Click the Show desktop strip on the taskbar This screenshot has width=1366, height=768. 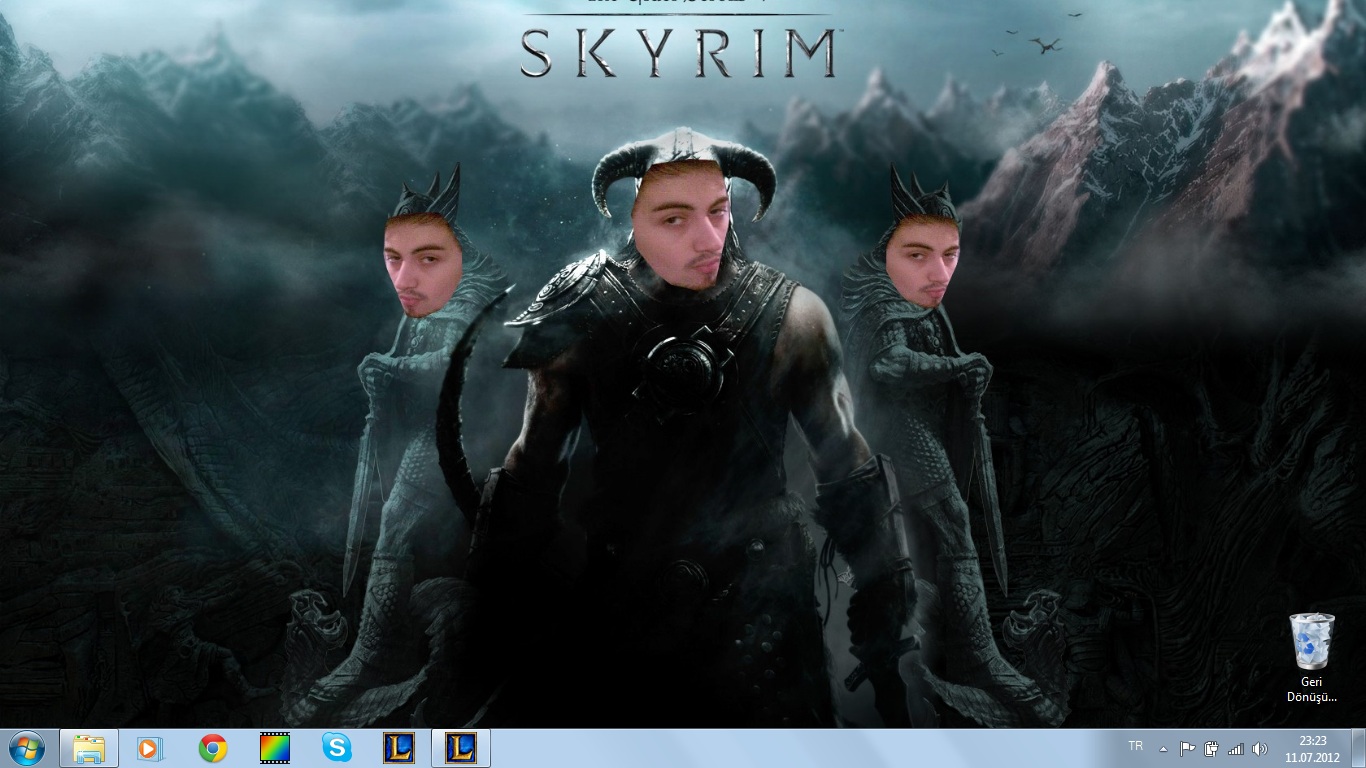[x=1359, y=748]
